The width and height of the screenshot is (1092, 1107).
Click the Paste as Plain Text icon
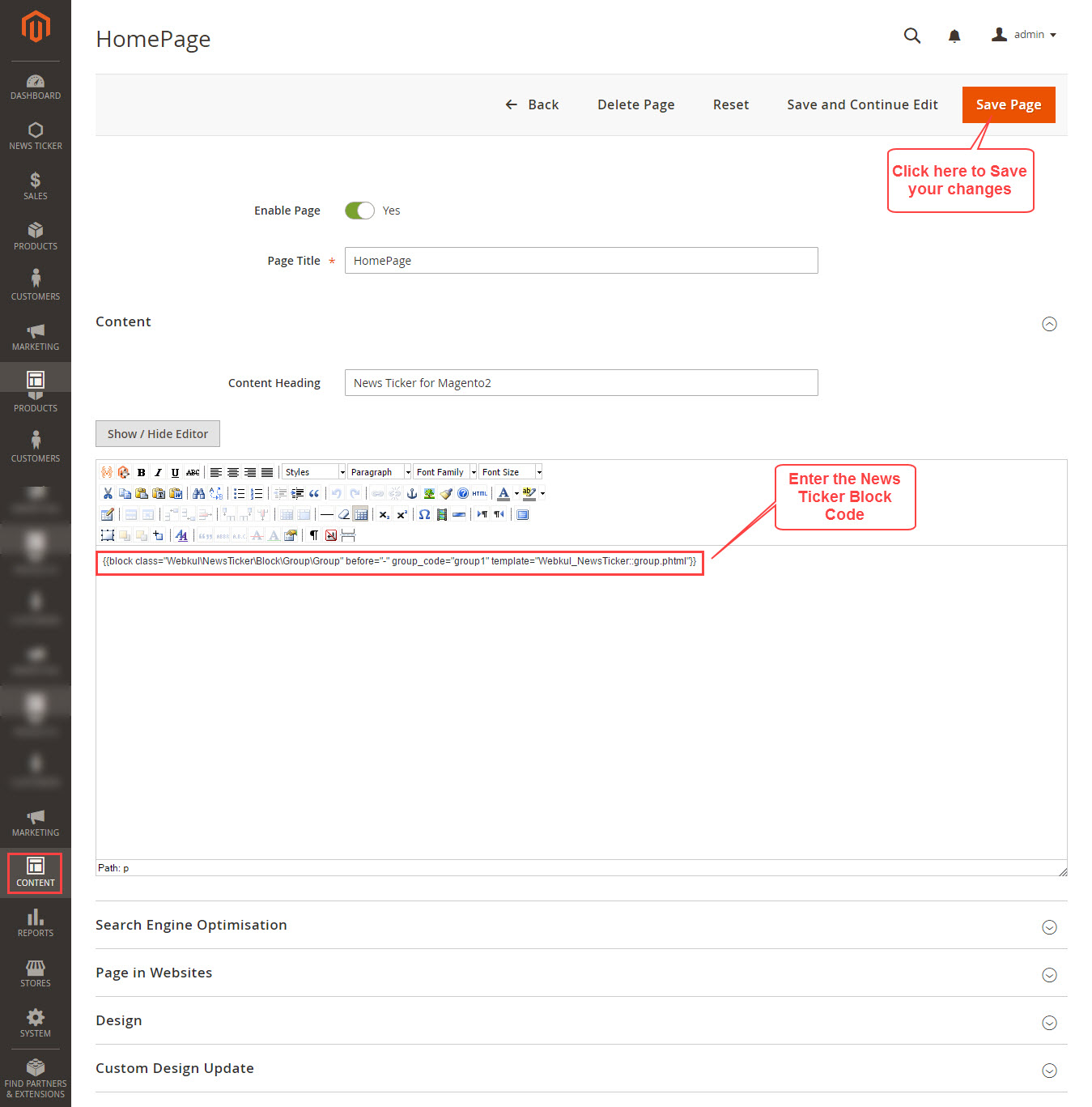point(159,493)
